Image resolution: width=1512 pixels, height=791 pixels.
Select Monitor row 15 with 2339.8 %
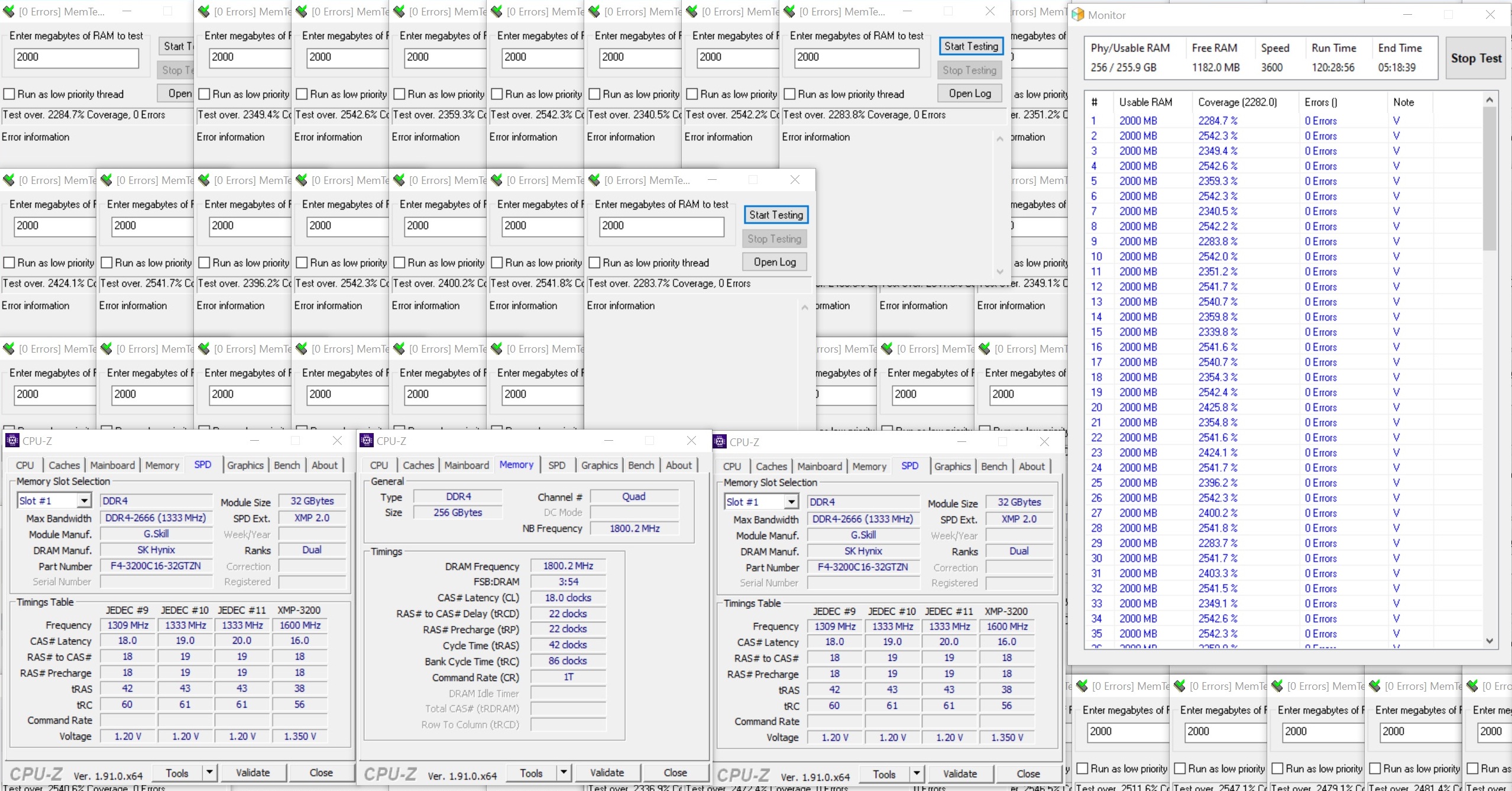click(x=1283, y=332)
